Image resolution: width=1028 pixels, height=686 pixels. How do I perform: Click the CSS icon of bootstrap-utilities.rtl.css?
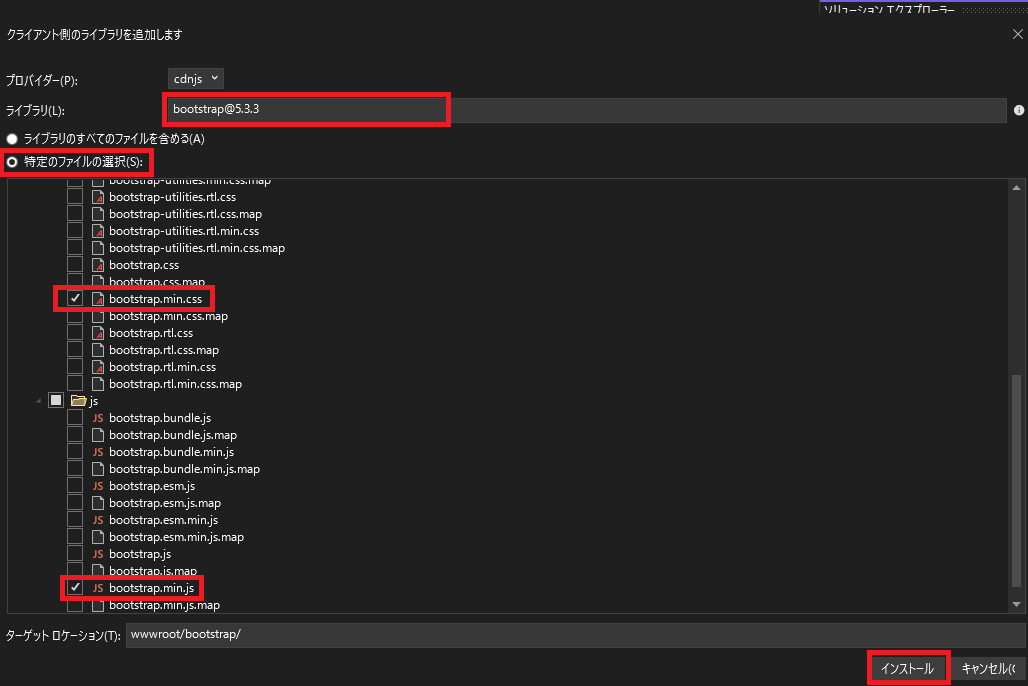[98, 197]
